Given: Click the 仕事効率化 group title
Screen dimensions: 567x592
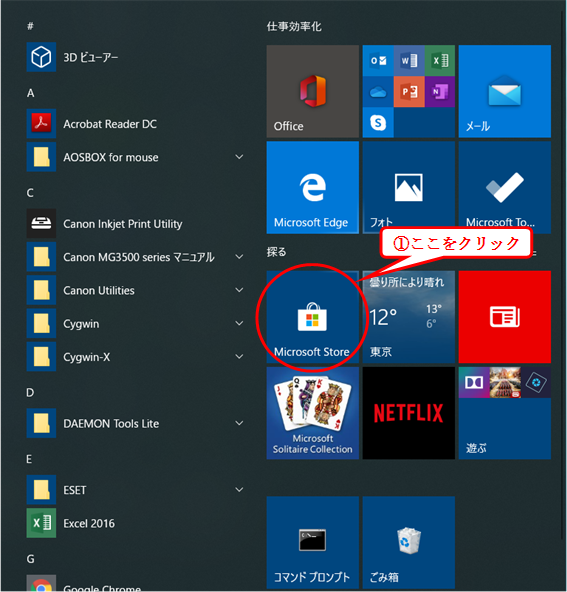Looking at the screenshot, I should [x=294, y=26].
